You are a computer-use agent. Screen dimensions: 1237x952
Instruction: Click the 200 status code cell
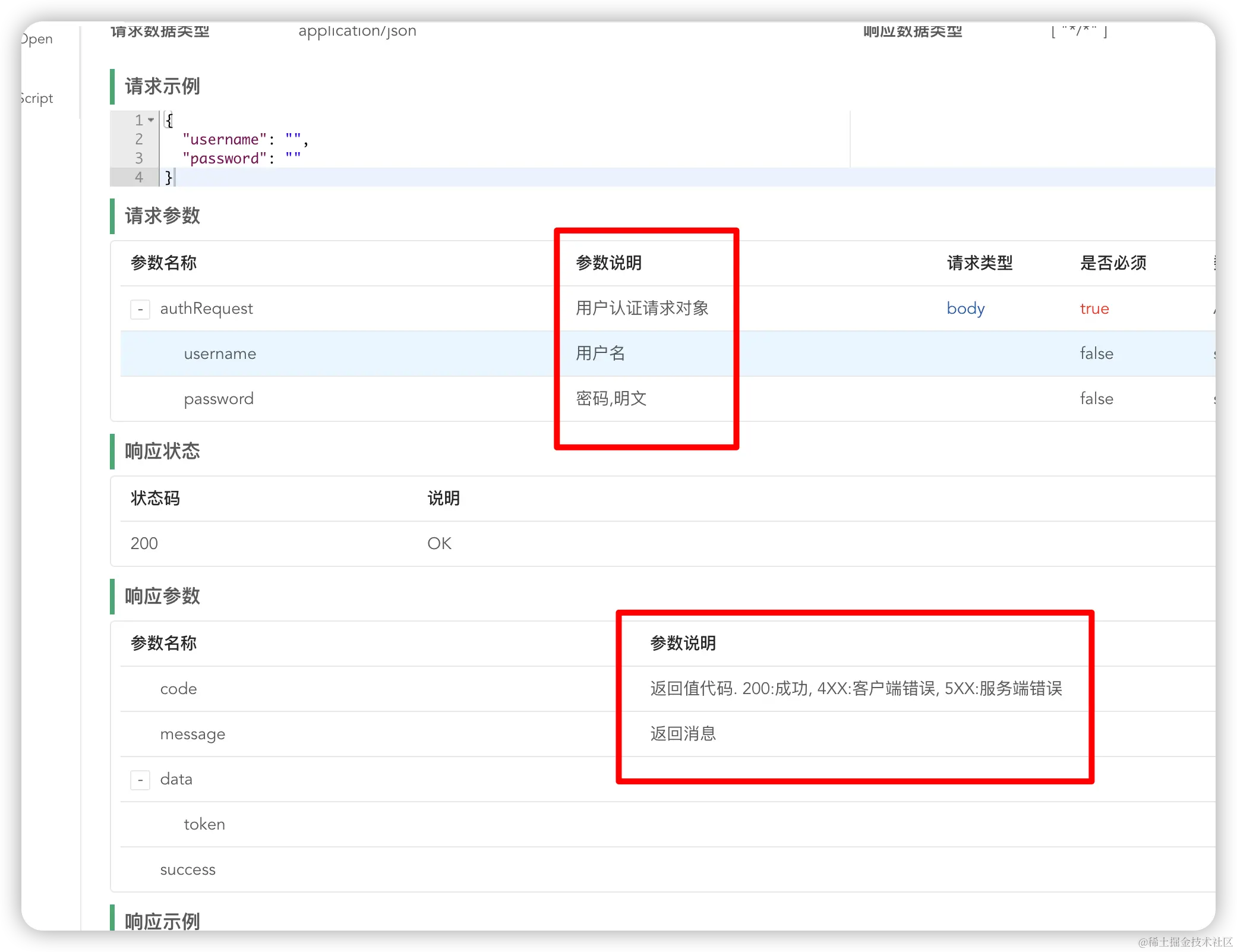(144, 543)
